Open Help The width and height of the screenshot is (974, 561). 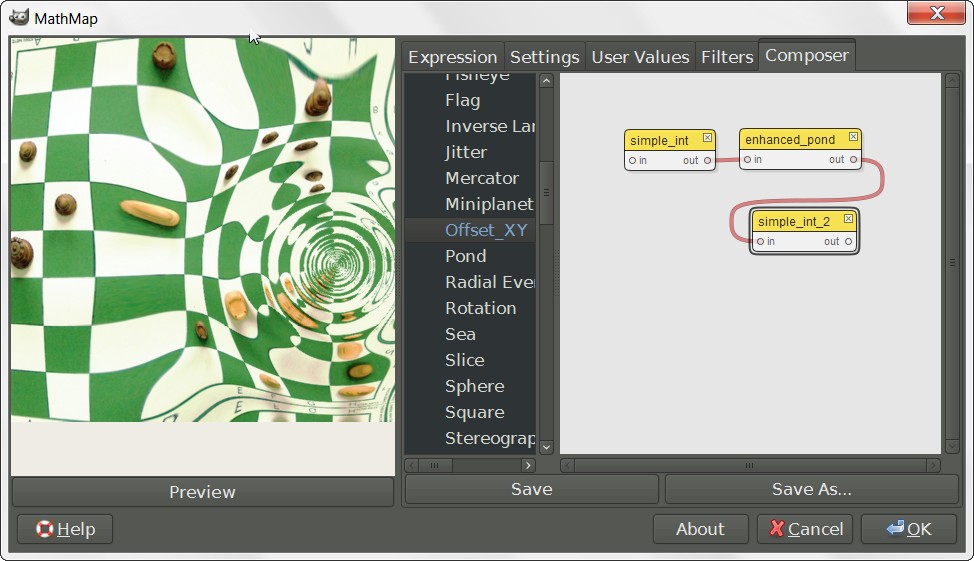[65, 529]
